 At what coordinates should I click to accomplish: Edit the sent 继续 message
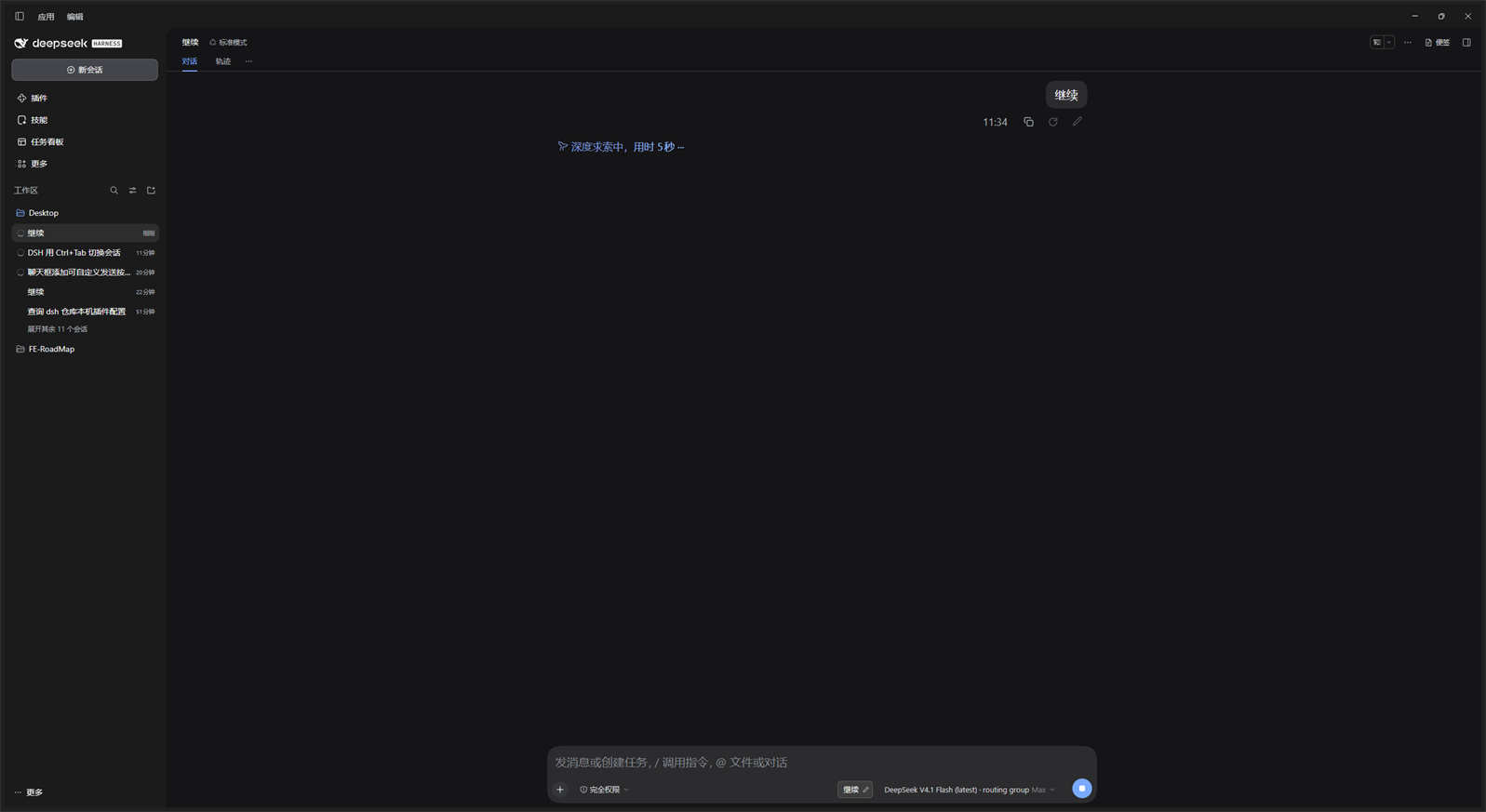pos(1078,122)
